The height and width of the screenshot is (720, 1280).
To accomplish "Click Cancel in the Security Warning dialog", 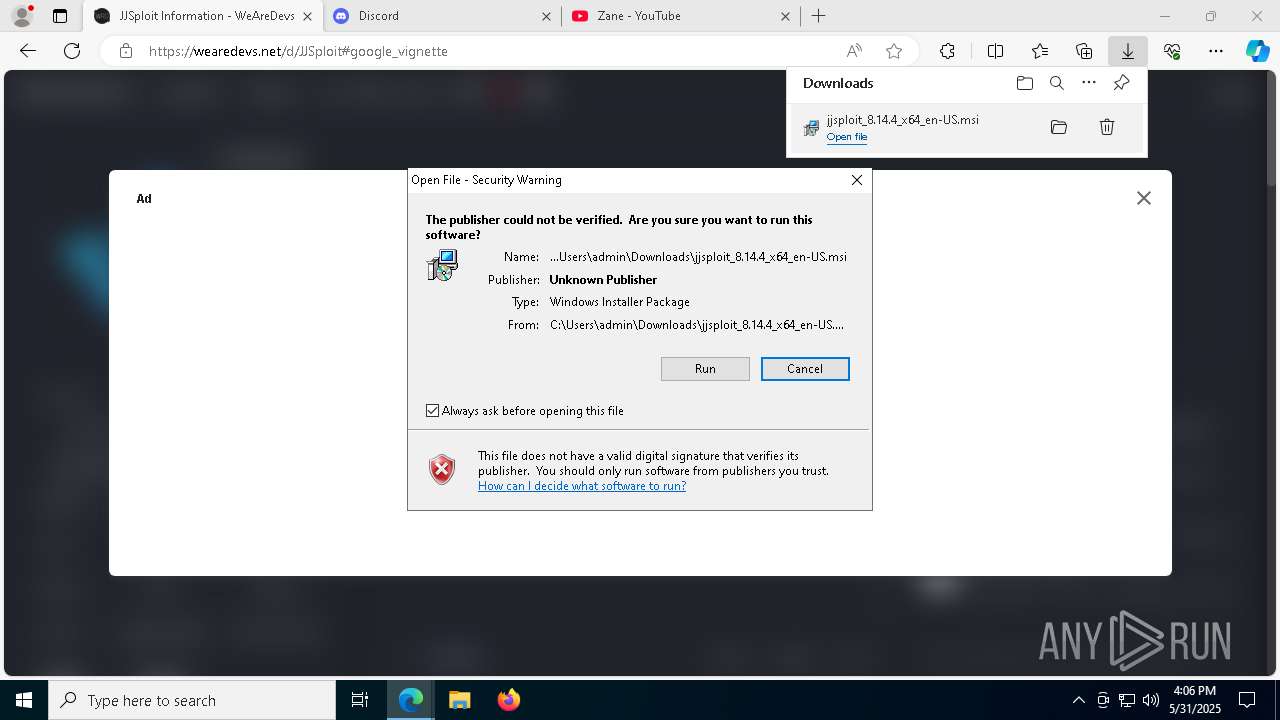I will pos(805,369).
